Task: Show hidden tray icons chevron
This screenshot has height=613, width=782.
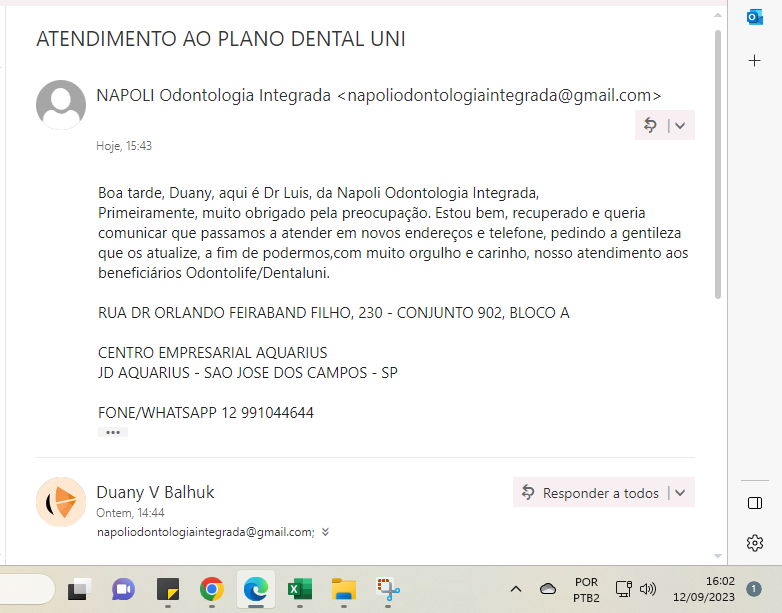Action: 516,590
